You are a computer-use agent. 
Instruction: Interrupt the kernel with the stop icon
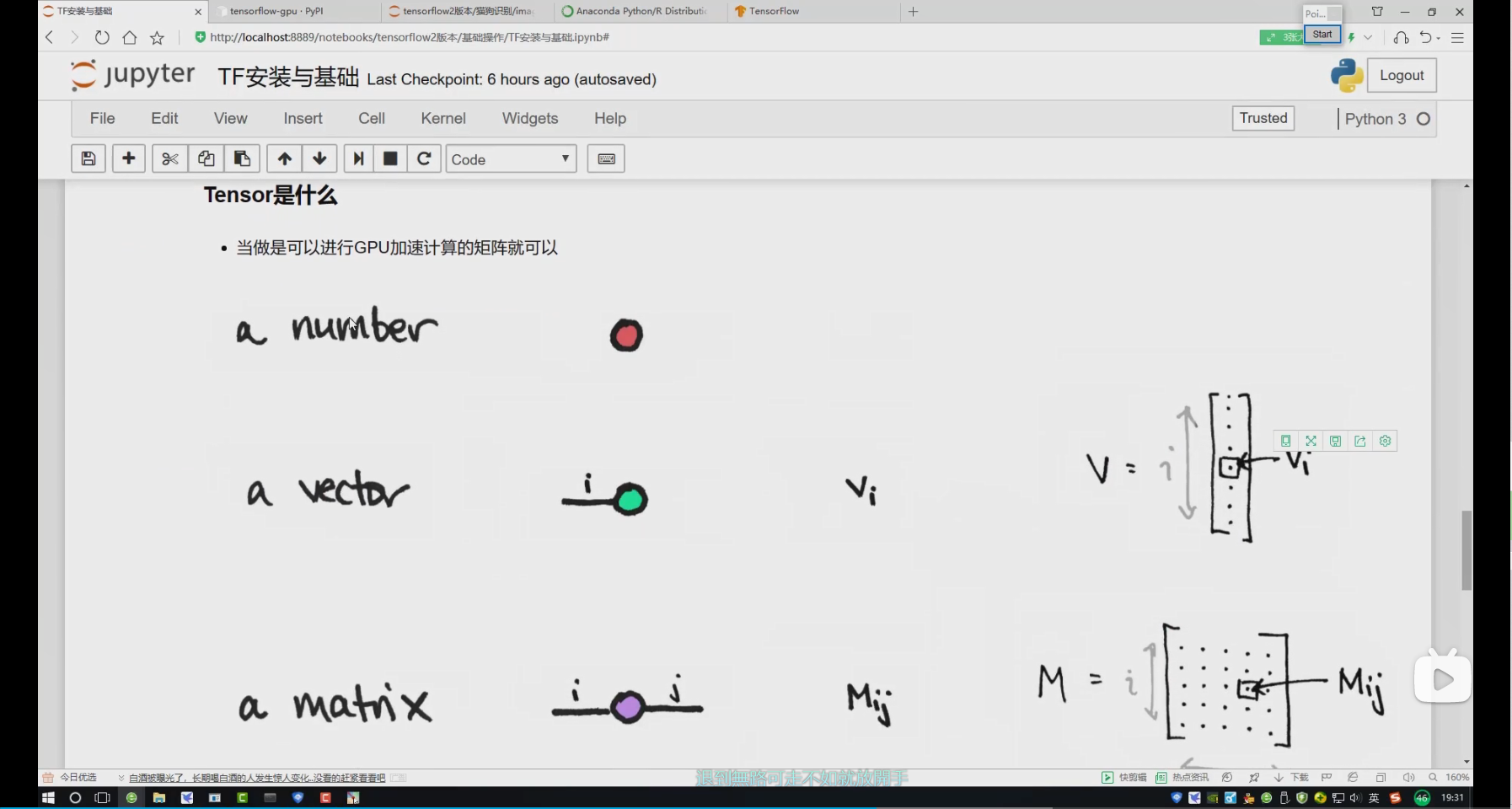pyautogui.click(x=390, y=158)
